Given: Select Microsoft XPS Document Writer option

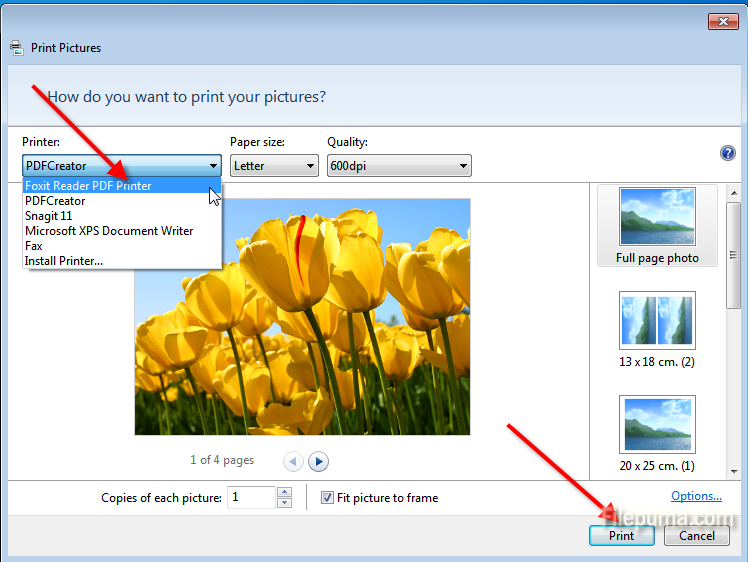Looking at the screenshot, I should pos(109,231).
